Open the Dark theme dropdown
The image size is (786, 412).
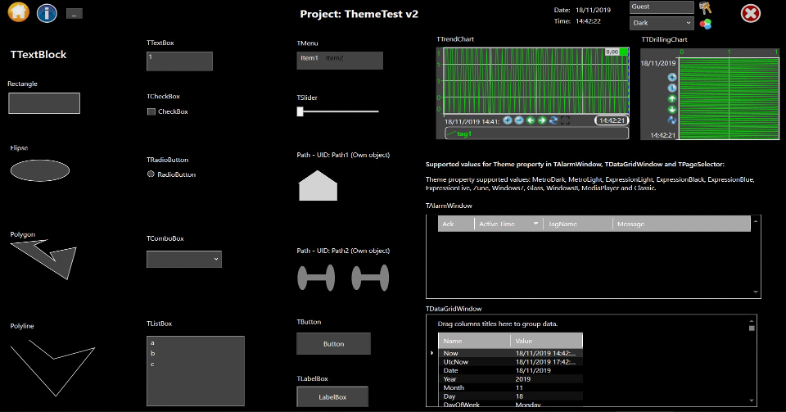click(x=661, y=23)
